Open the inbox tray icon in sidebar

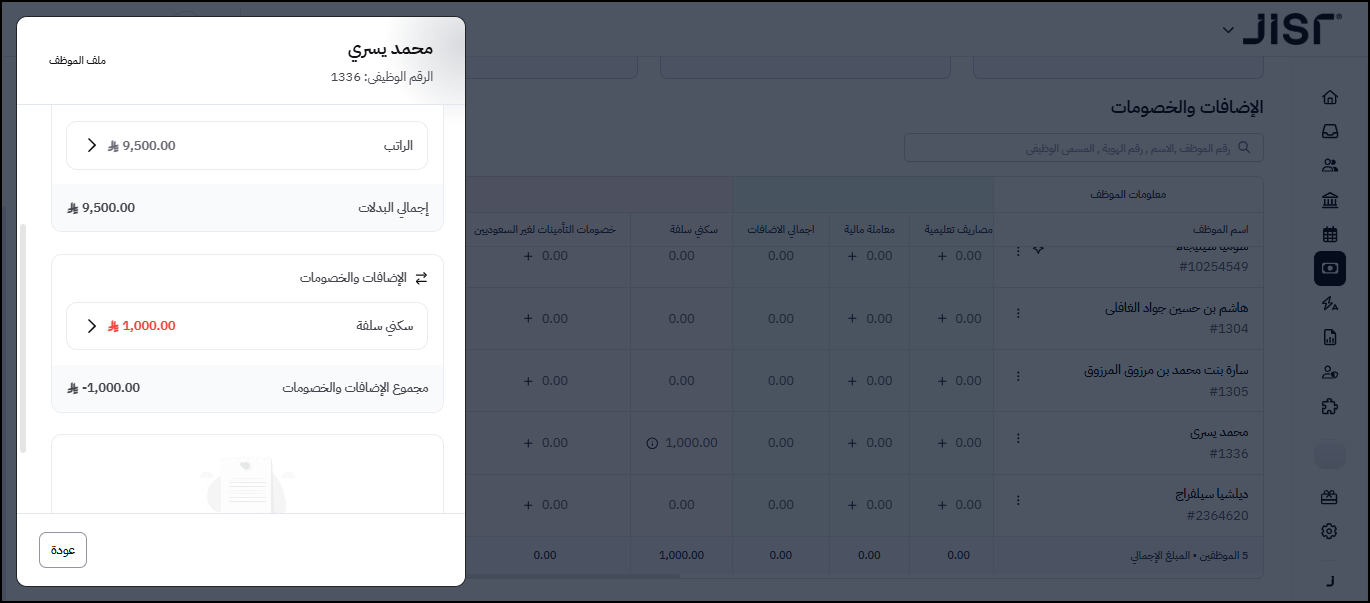pyautogui.click(x=1329, y=131)
